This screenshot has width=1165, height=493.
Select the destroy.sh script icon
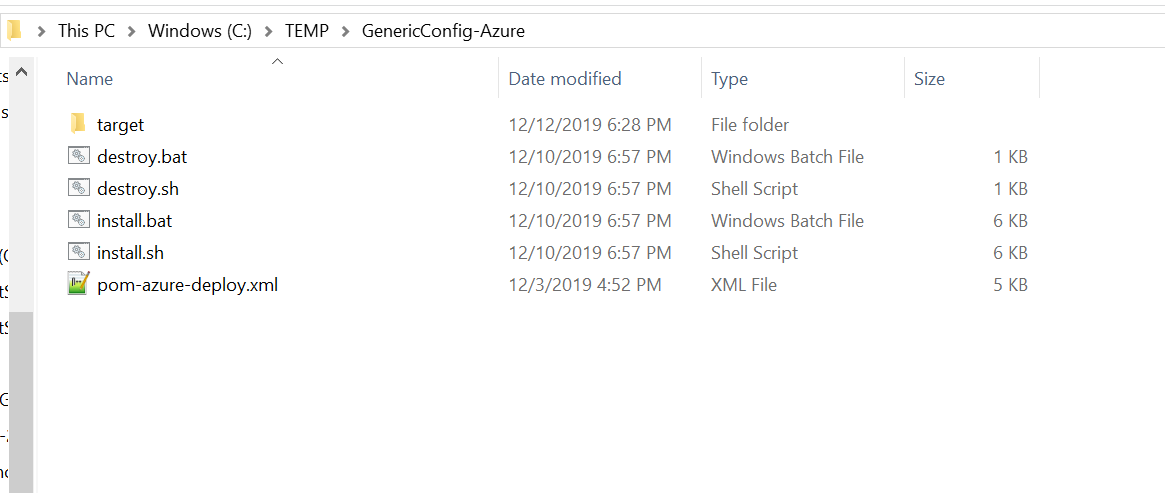click(x=79, y=188)
